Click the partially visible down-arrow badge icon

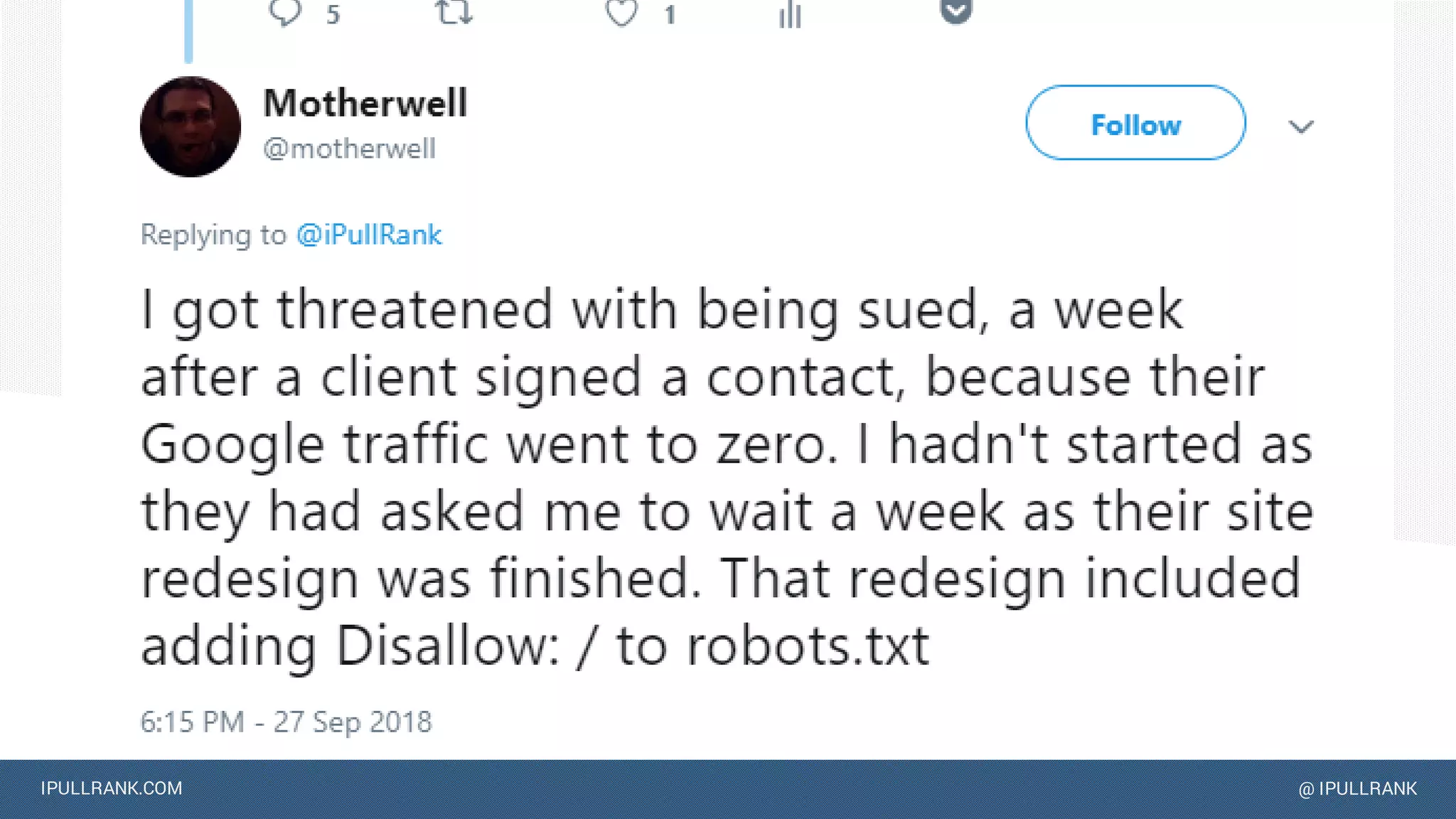(x=956, y=11)
